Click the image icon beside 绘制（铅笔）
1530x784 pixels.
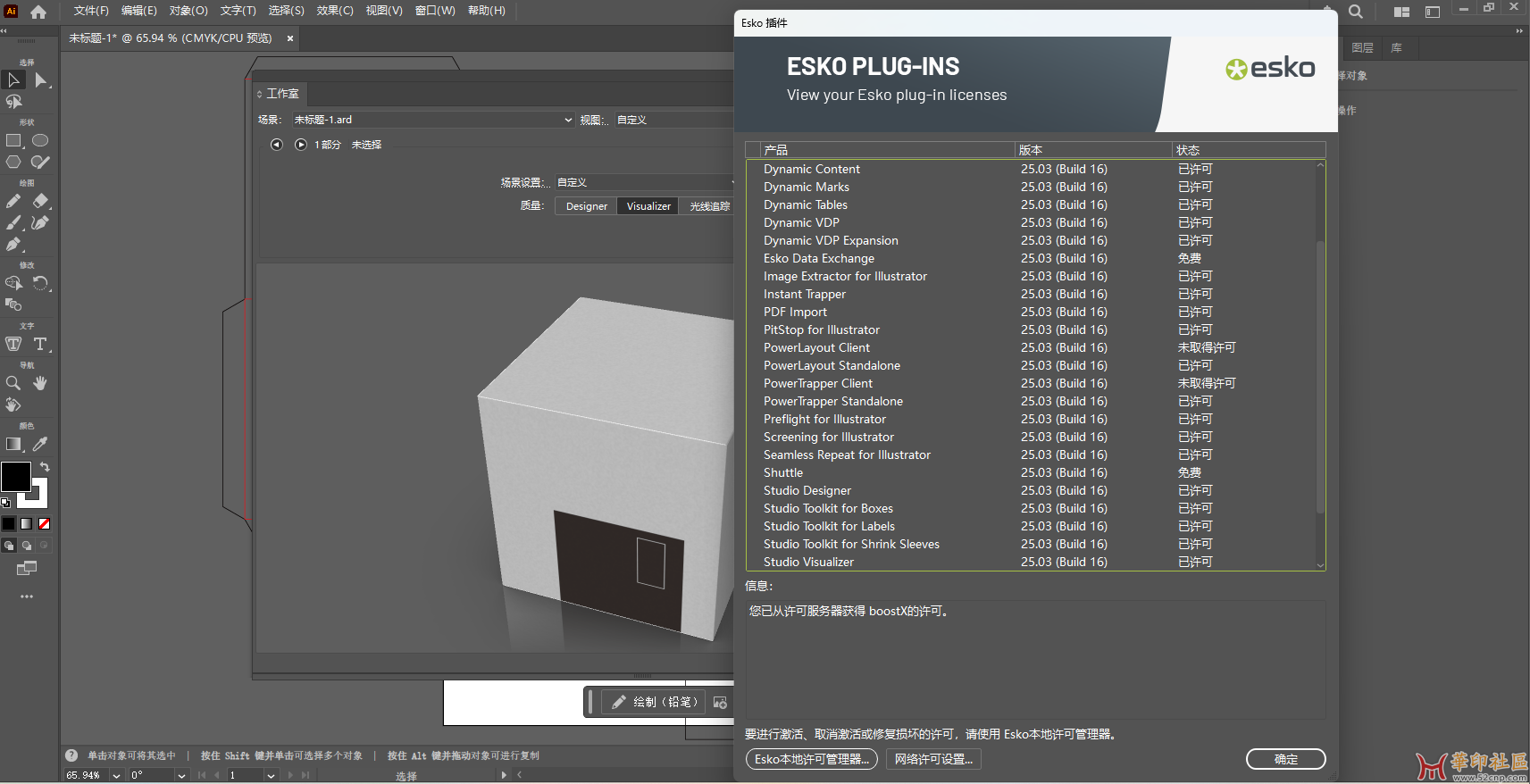click(x=720, y=703)
